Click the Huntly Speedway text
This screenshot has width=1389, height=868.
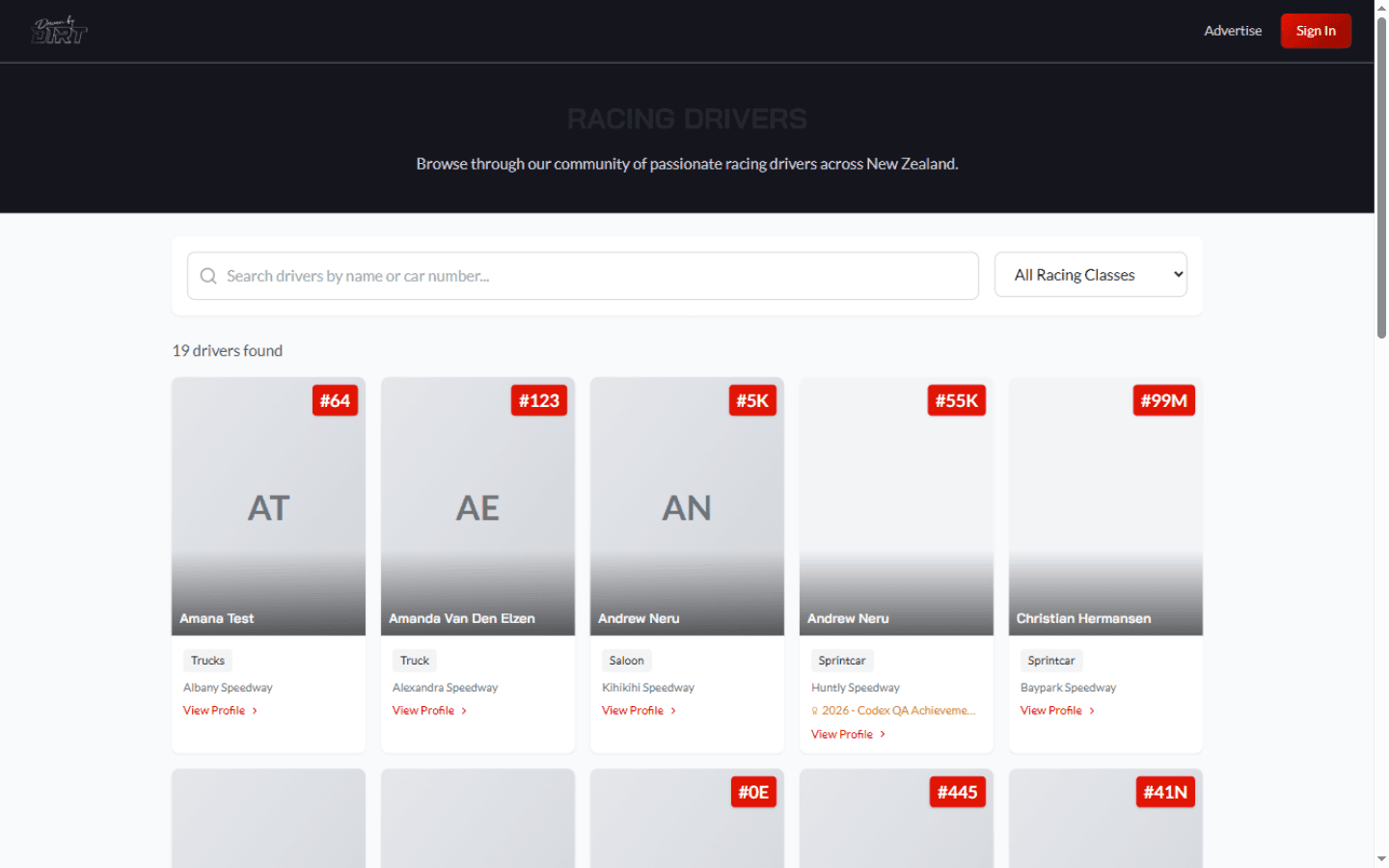click(856, 688)
